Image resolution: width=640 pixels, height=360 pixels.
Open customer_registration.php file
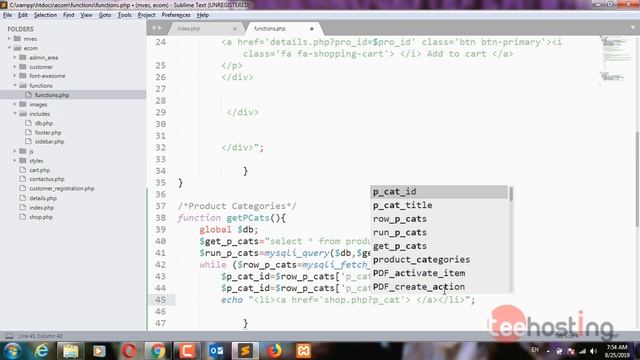pyautogui.click(x=62, y=189)
